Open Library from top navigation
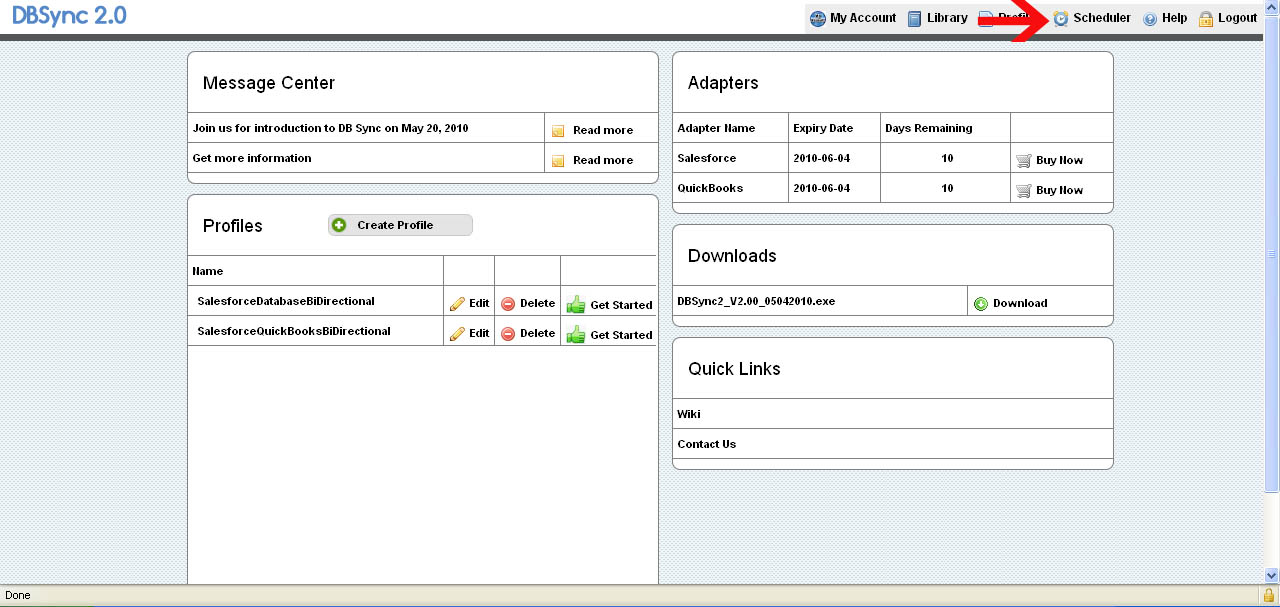1280x607 pixels. (x=937, y=18)
